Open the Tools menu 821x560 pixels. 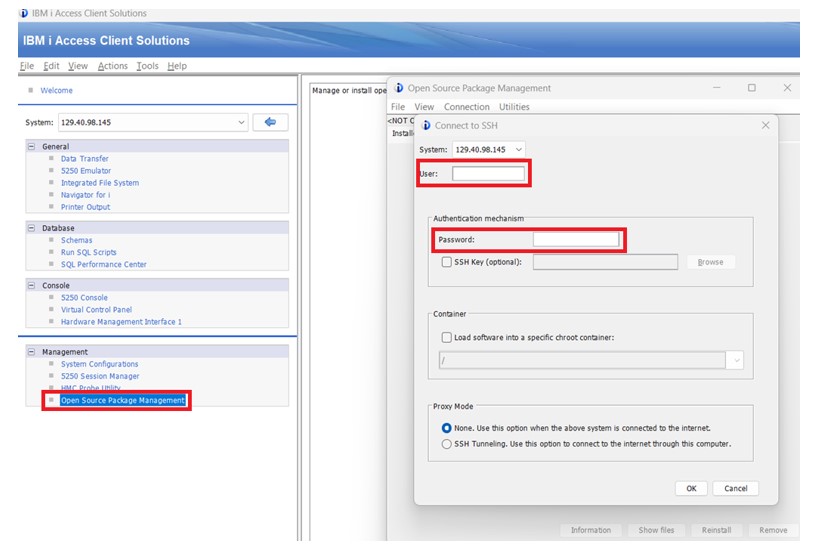(x=147, y=66)
